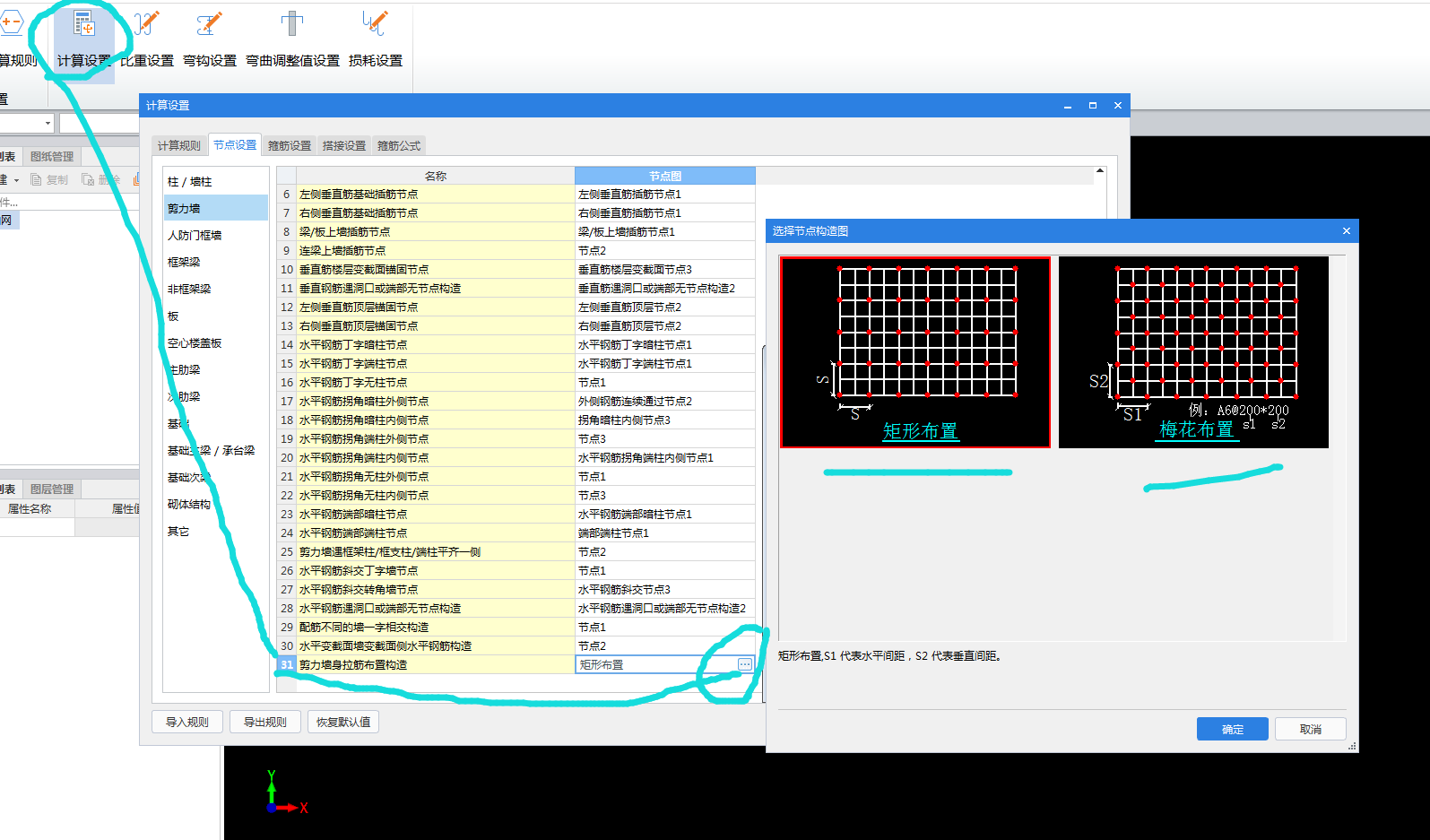Image resolution: width=1430 pixels, height=840 pixels.
Task: Switch to 搭接设置 tab
Action: click(344, 145)
